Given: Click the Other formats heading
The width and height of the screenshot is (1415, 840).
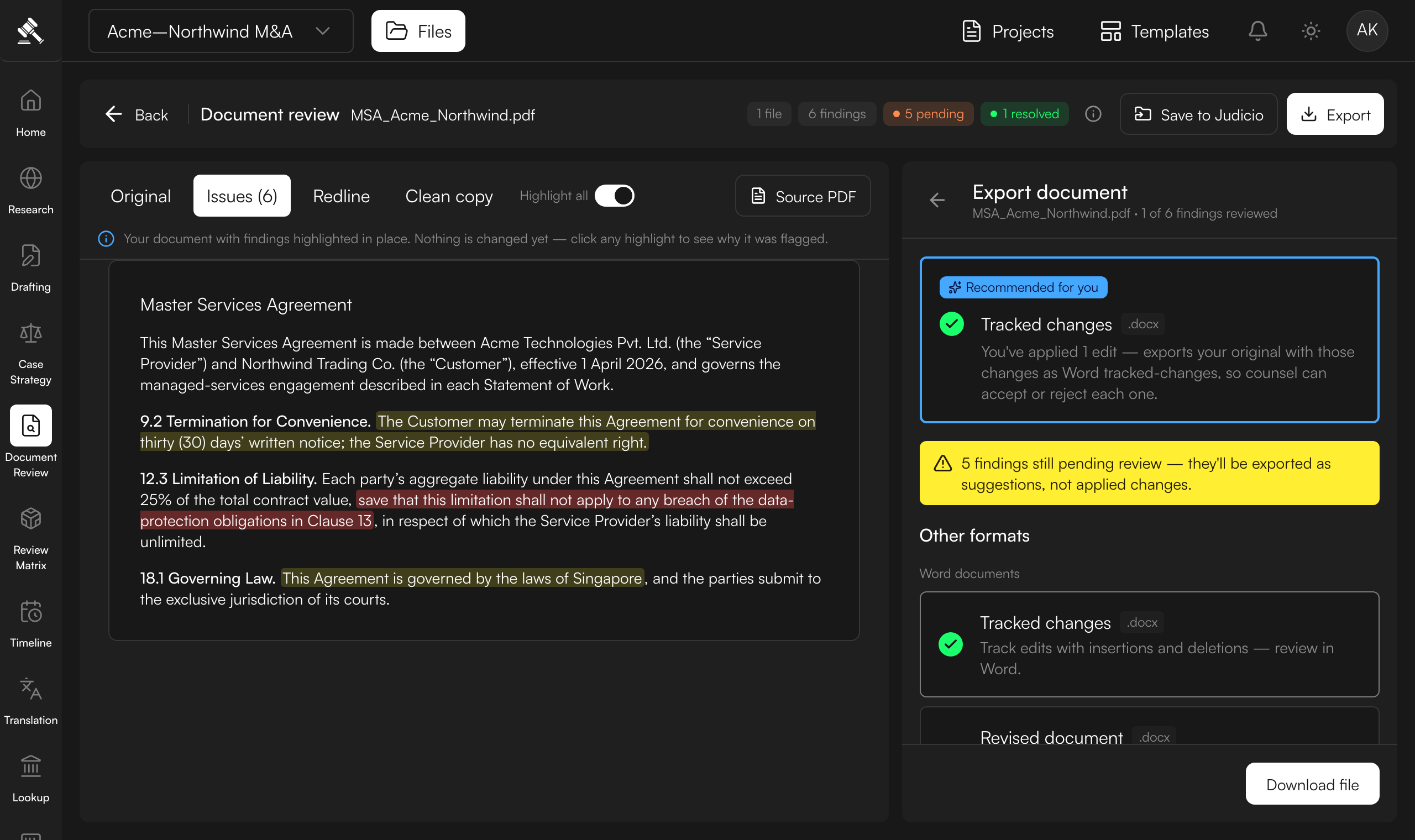Looking at the screenshot, I should (974, 535).
